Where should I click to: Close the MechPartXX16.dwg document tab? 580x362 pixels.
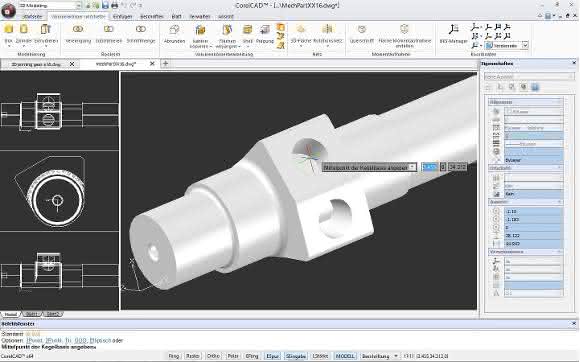coord(152,64)
